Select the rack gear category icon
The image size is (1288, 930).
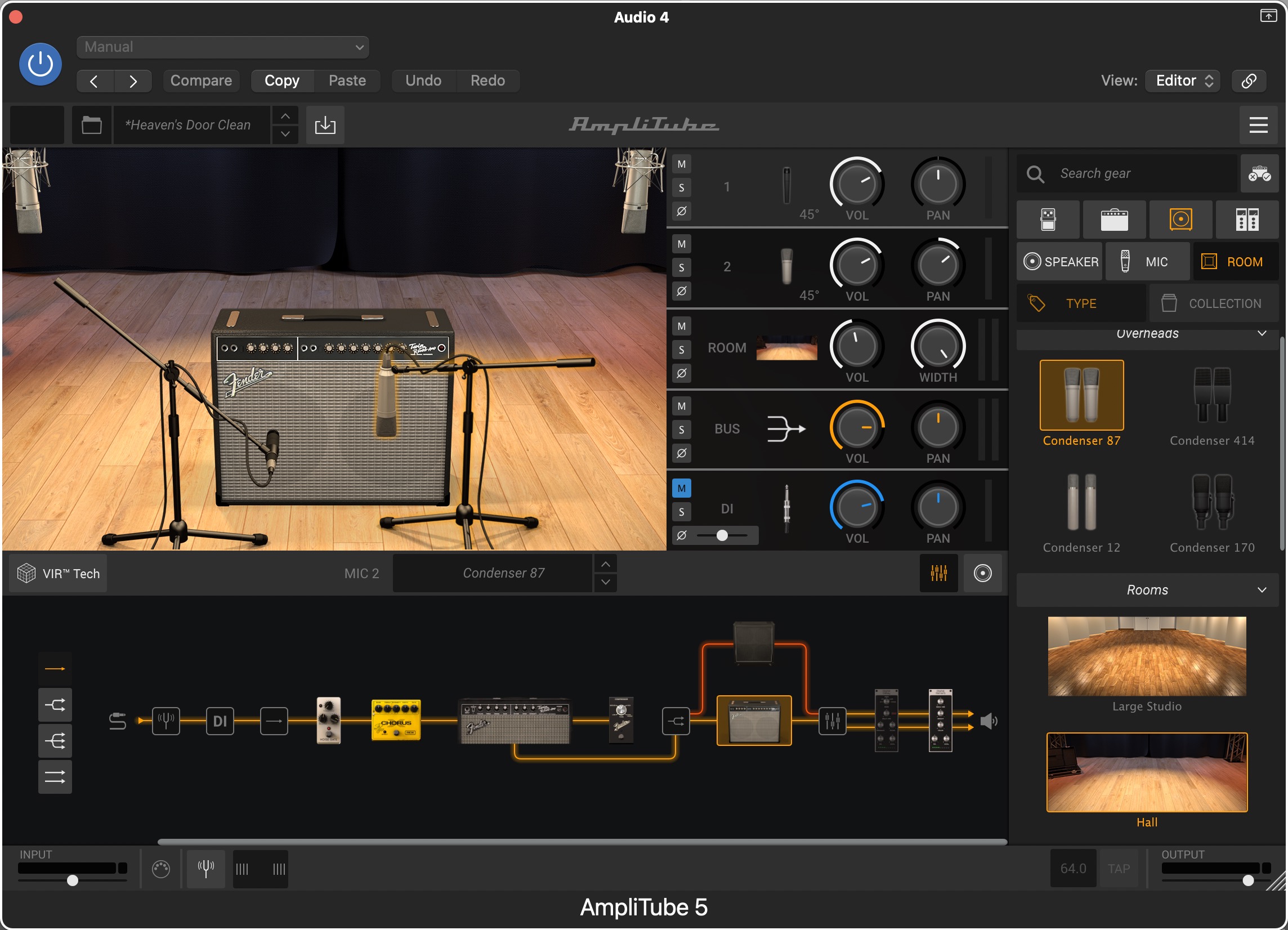[1247, 219]
